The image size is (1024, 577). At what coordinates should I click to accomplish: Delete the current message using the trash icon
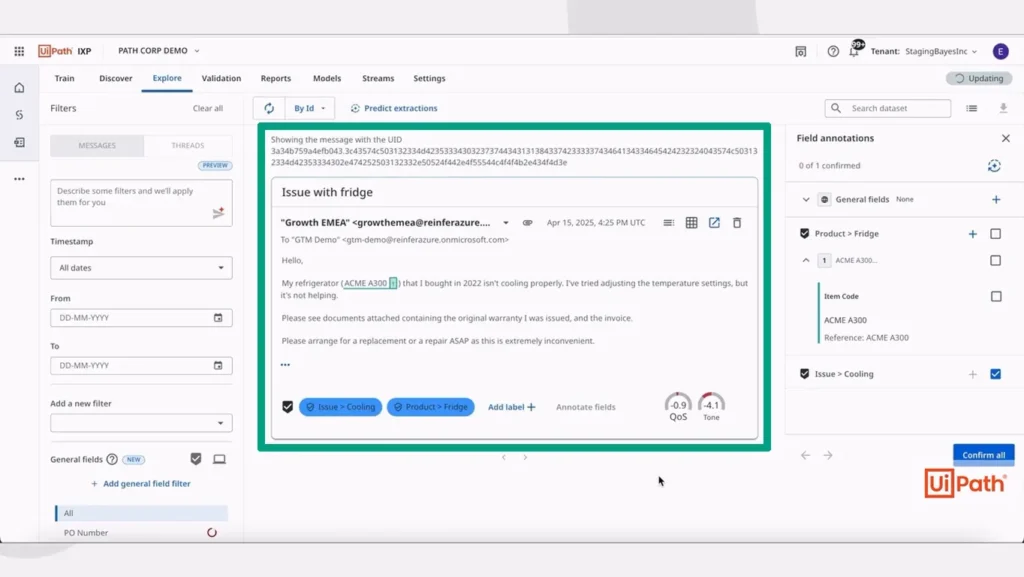[737, 223]
